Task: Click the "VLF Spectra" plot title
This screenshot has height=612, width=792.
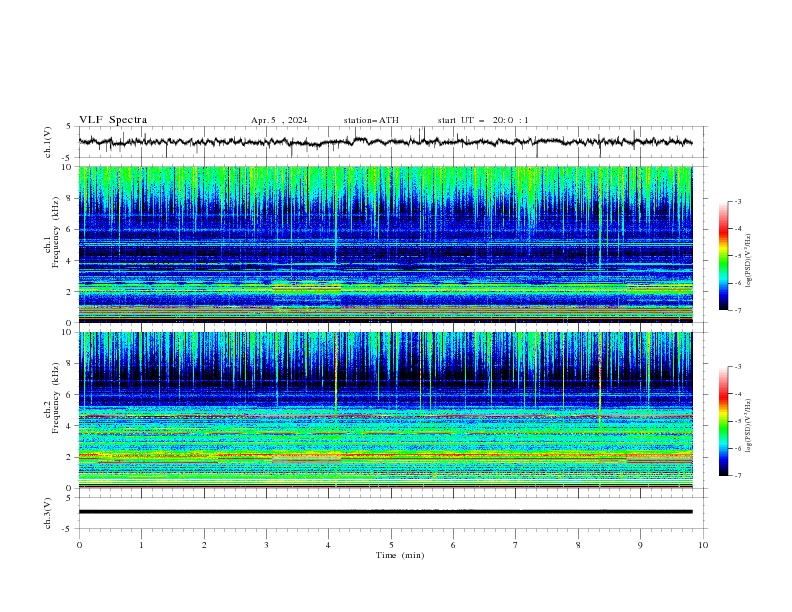Action: (x=113, y=120)
